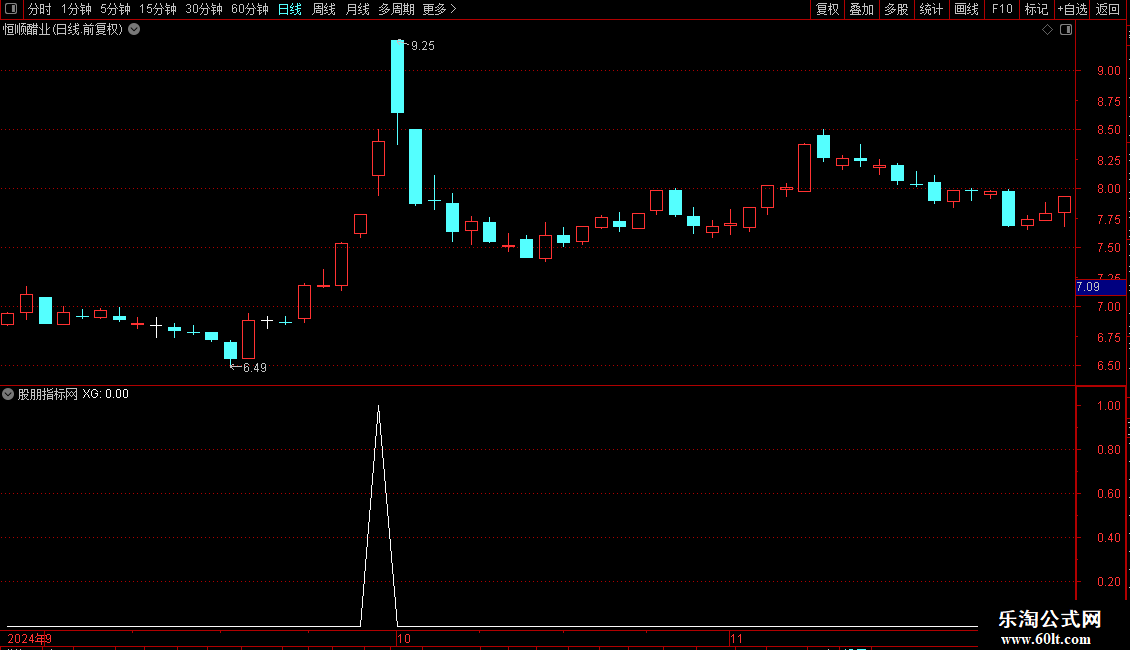Screen dimensions: 1130x650
Task: Switch to 月线 monthly chart
Action: [357, 9]
